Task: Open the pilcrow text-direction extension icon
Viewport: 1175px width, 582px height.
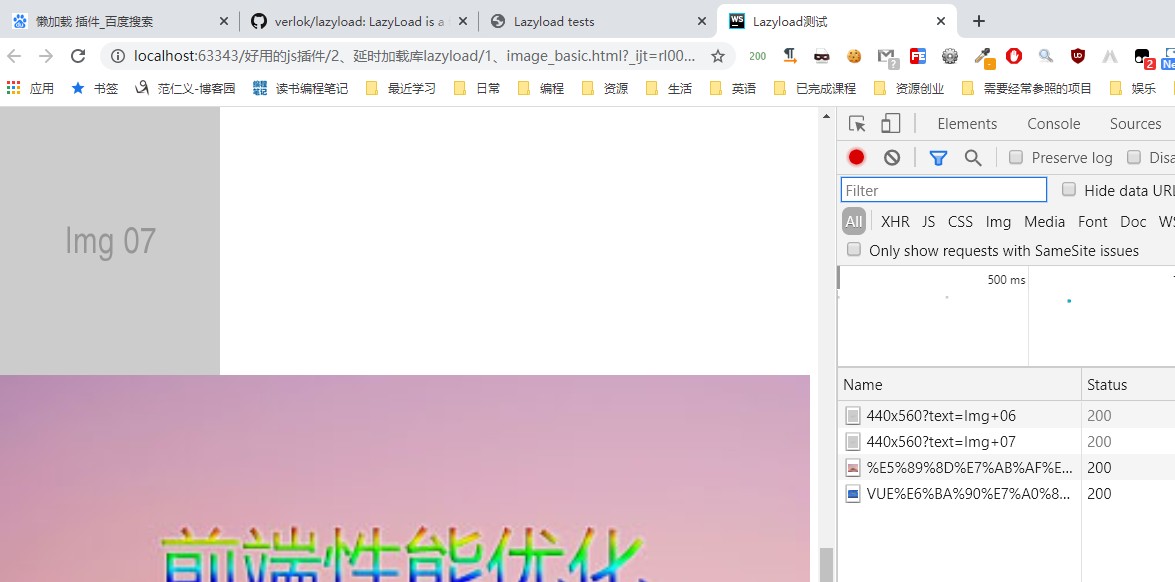Action: pos(790,55)
